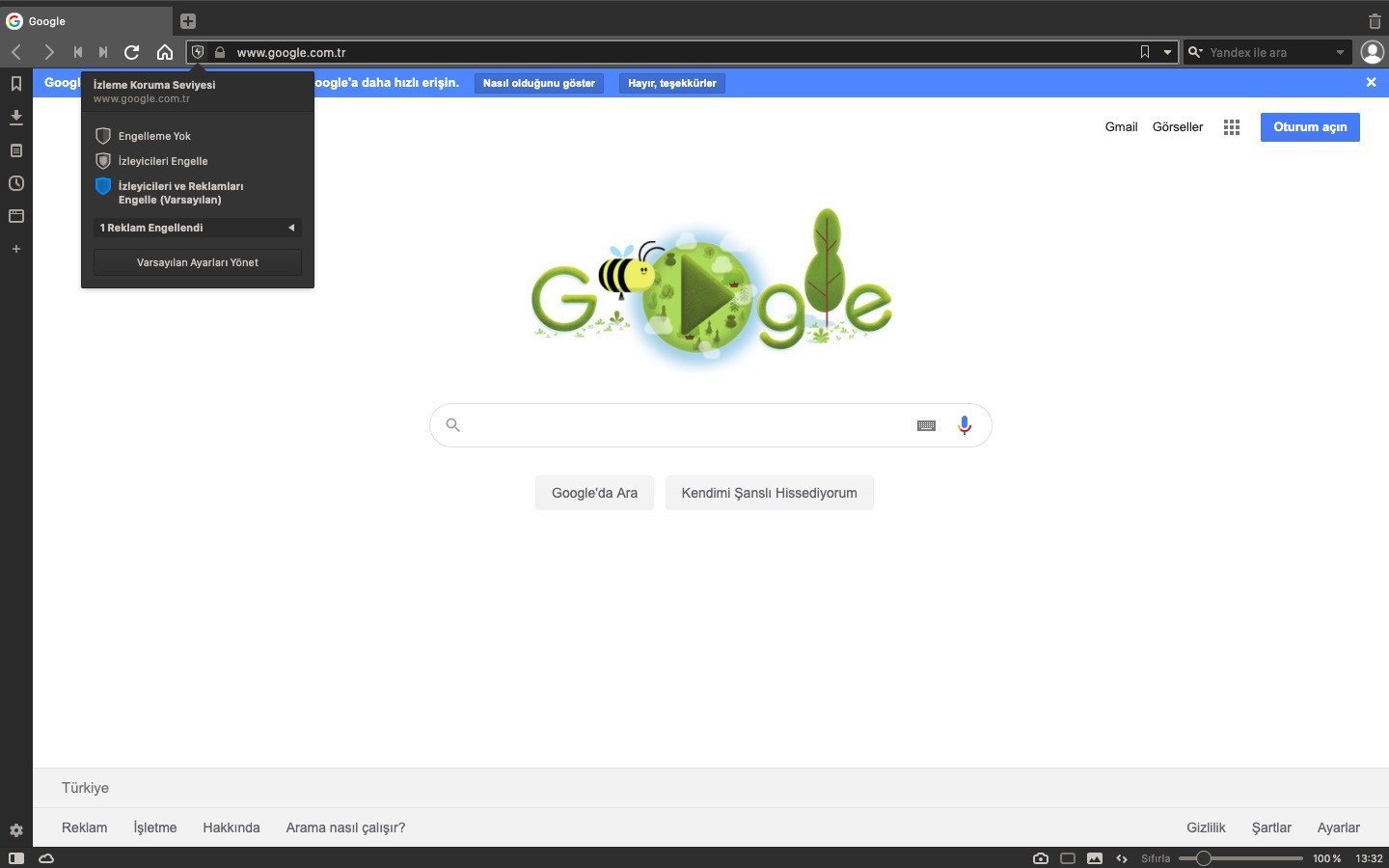Image resolution: width=1389 pixels, height=868 pixels.
Task: Open Google apps grid icon
Action: pos(1232,127)
